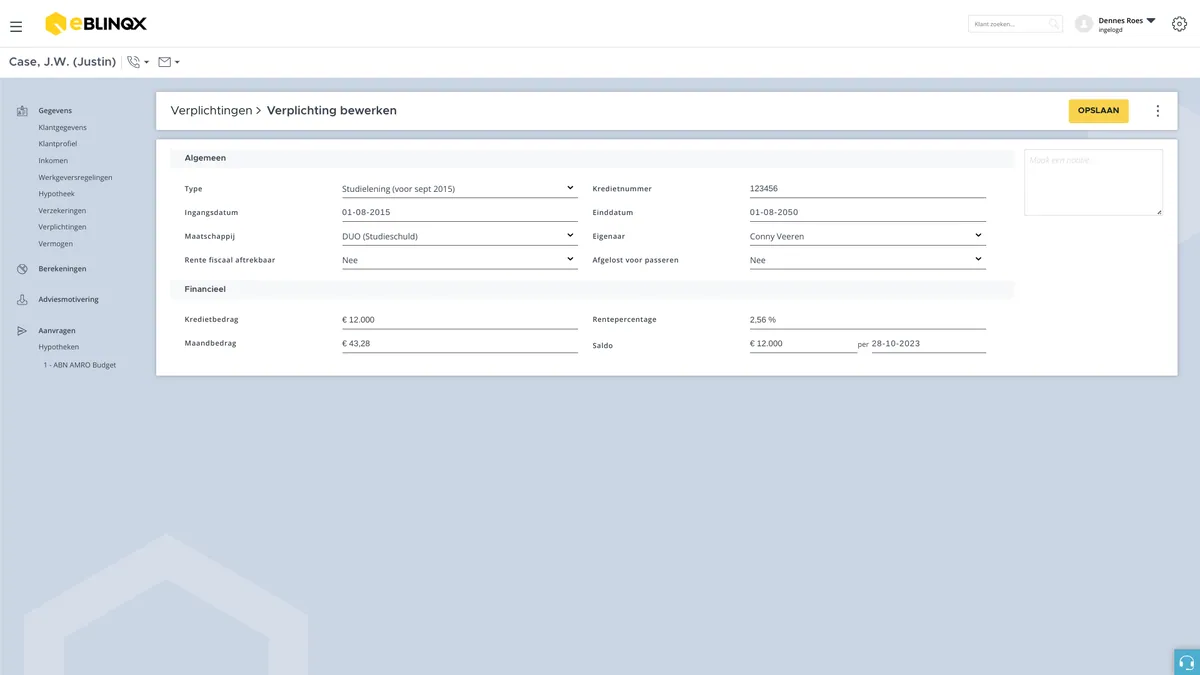Click the Verplichtingen breadcrumb link
Screen dimensions: 1200x675
coord(211,111)
